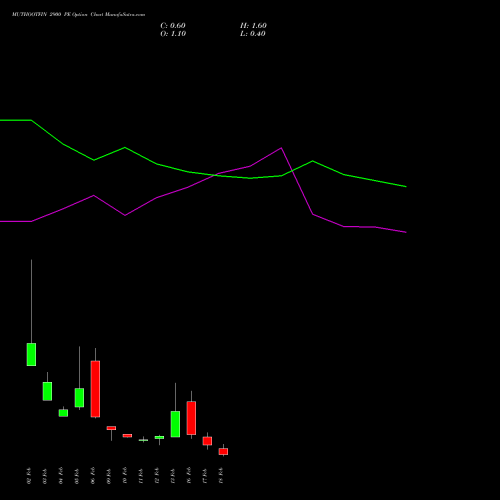Select the green candle for 02 Feb

[31, 354]
